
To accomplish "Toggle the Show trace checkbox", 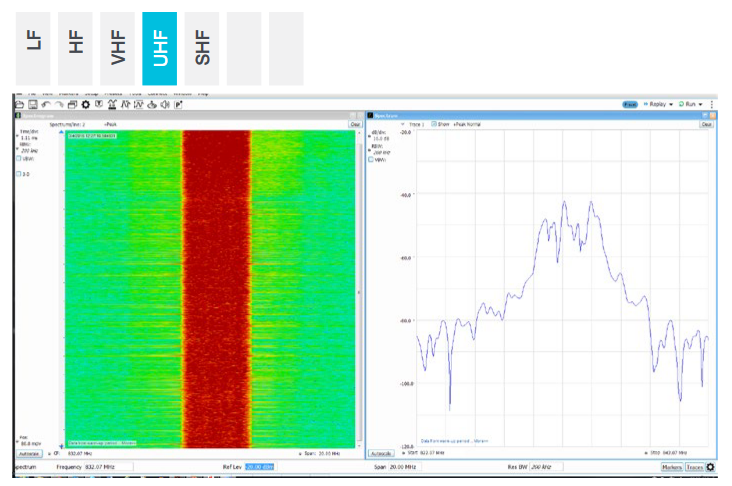I will 434,124.
